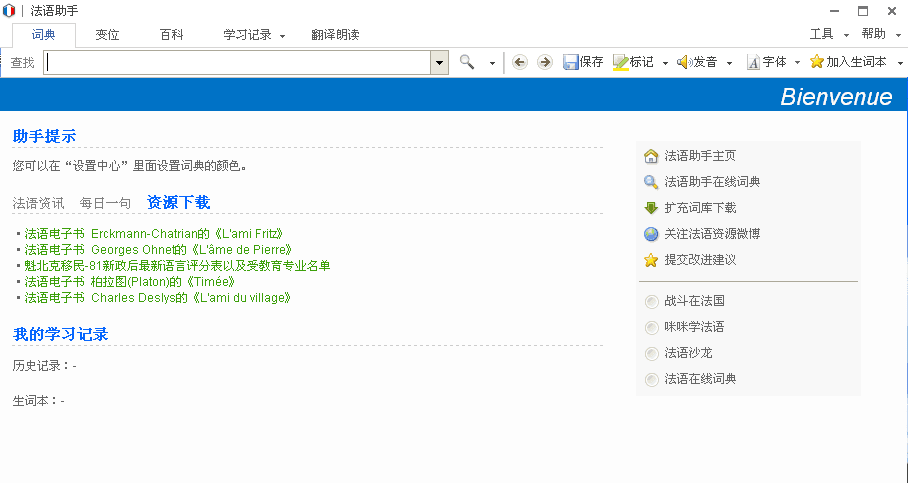This screenshot has height=483, width=908.
Task: Select the 咪咪学法语 radio option
Action: coord(652,327)
